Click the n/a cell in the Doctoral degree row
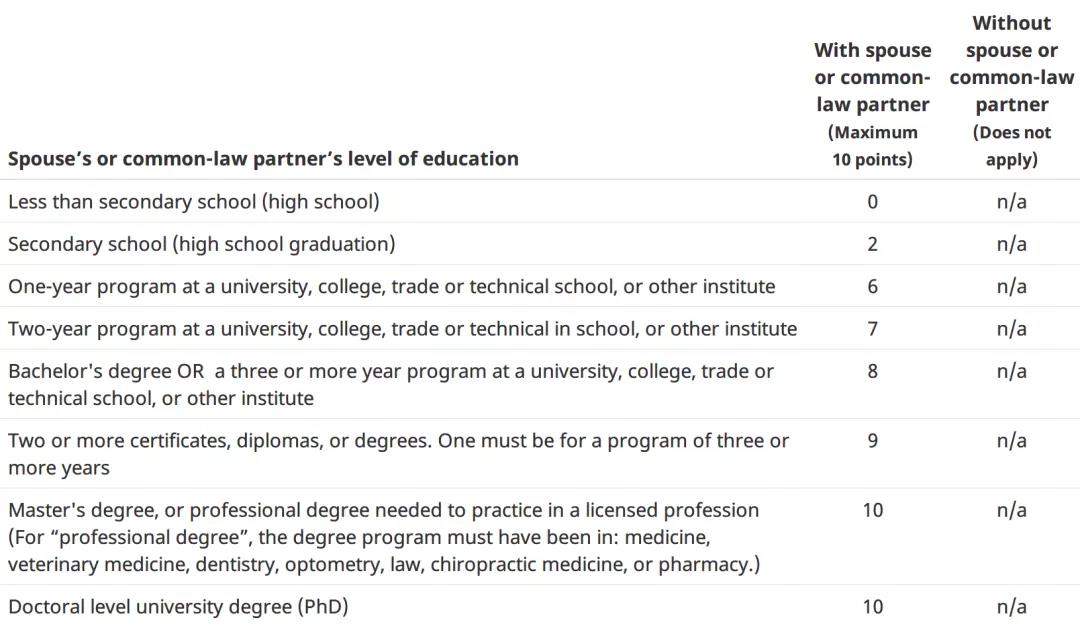The height and width of the screenshot is (628, 1080). (1011, 607)
